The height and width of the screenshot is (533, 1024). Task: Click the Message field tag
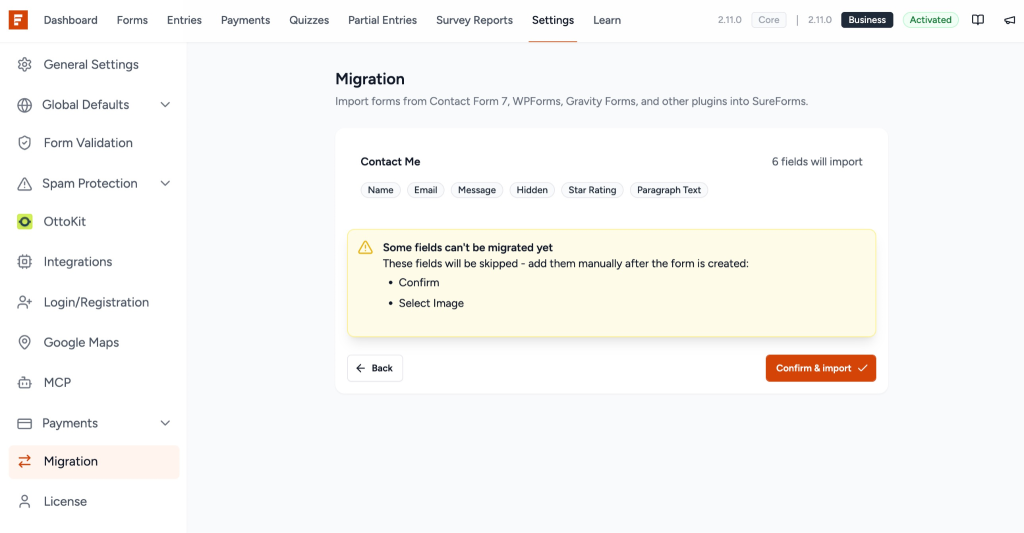click(x=477, y=190)
